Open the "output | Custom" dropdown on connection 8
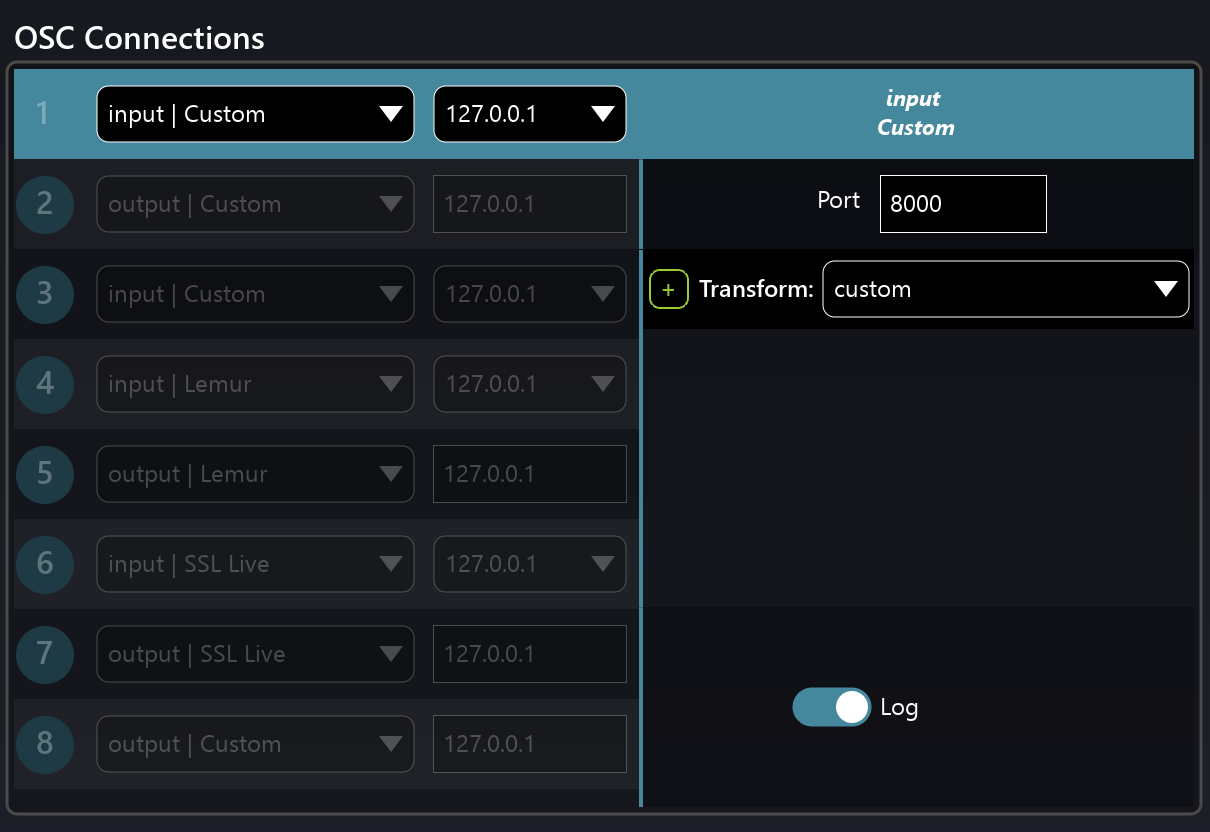Screen dimensions: 1210x832 tap(255, 744)
